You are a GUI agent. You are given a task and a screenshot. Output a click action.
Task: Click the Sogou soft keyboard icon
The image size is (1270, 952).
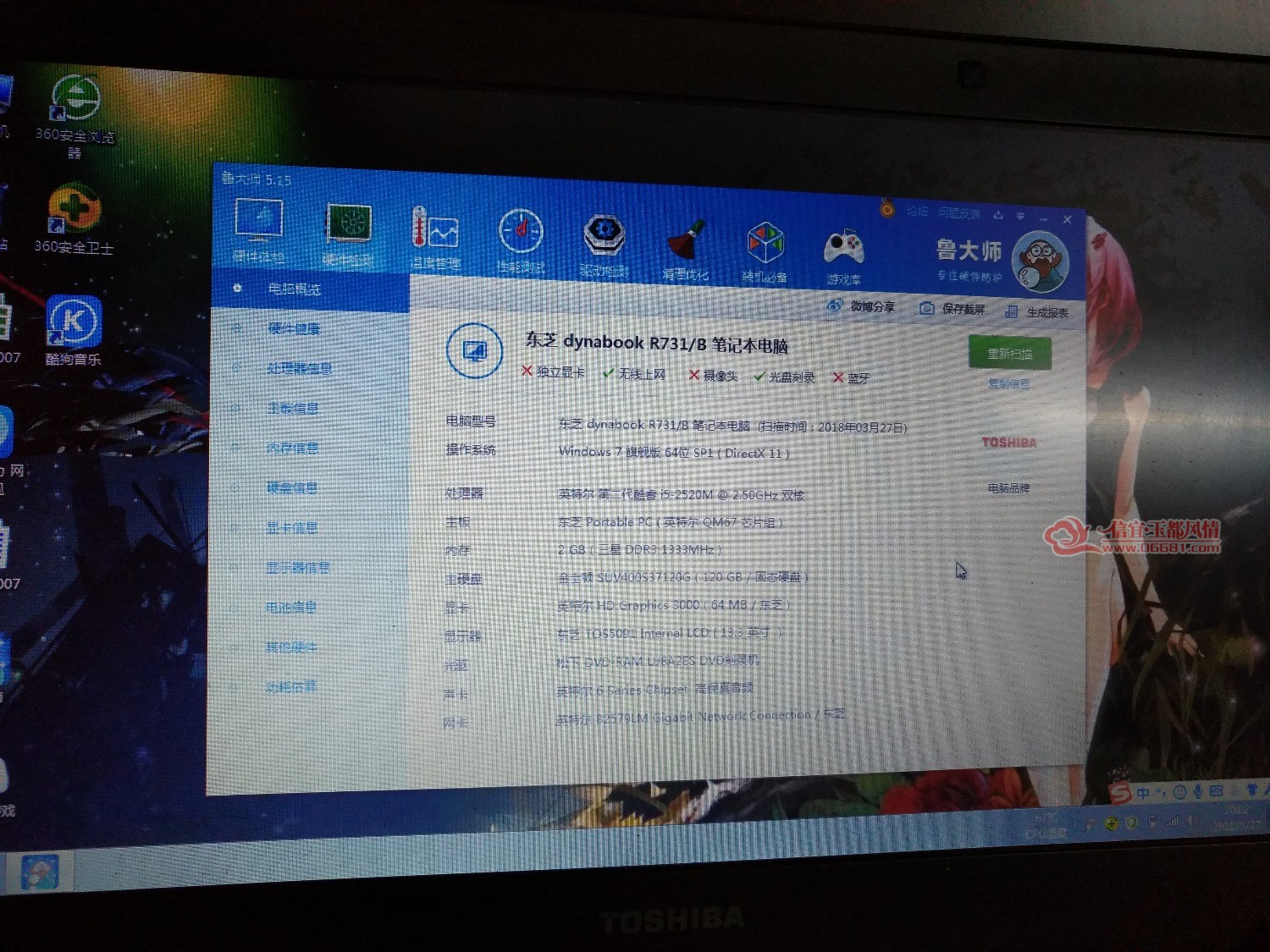click(1217, 791)
